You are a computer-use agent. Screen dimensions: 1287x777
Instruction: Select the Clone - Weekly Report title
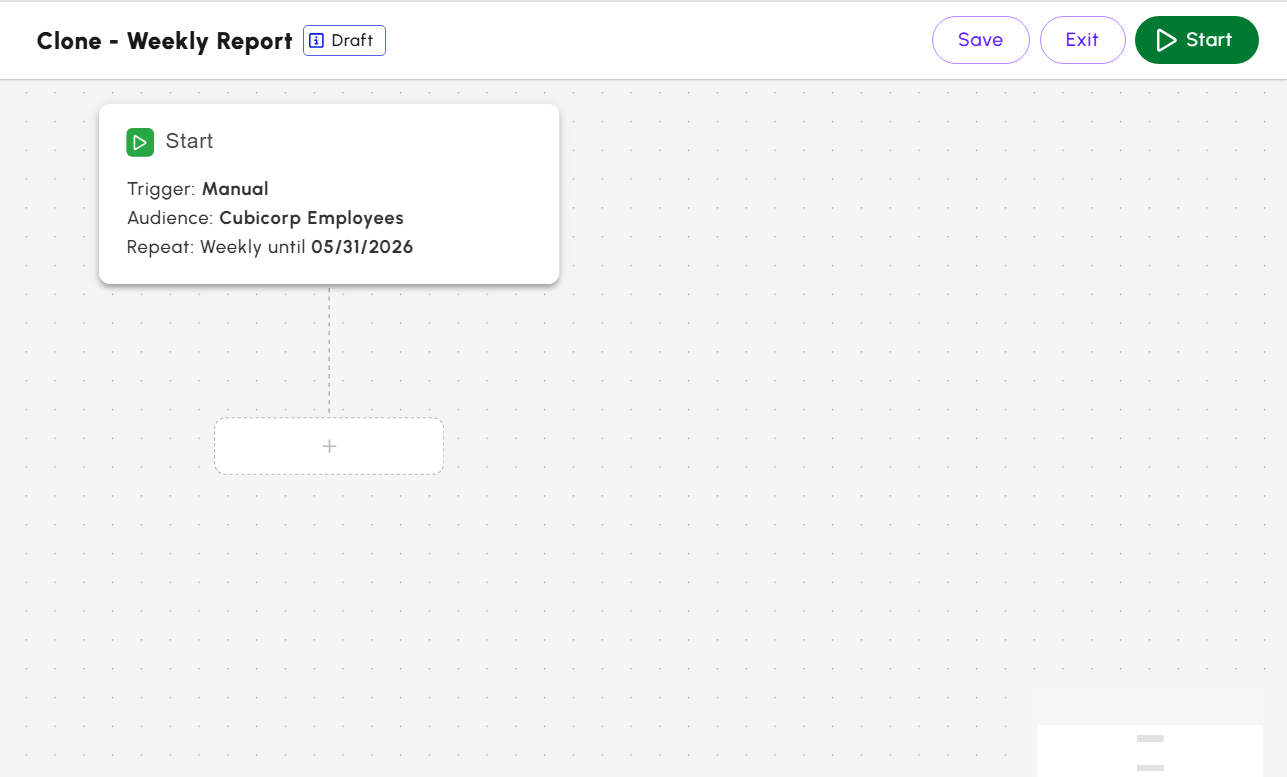(x=164, y=41)
